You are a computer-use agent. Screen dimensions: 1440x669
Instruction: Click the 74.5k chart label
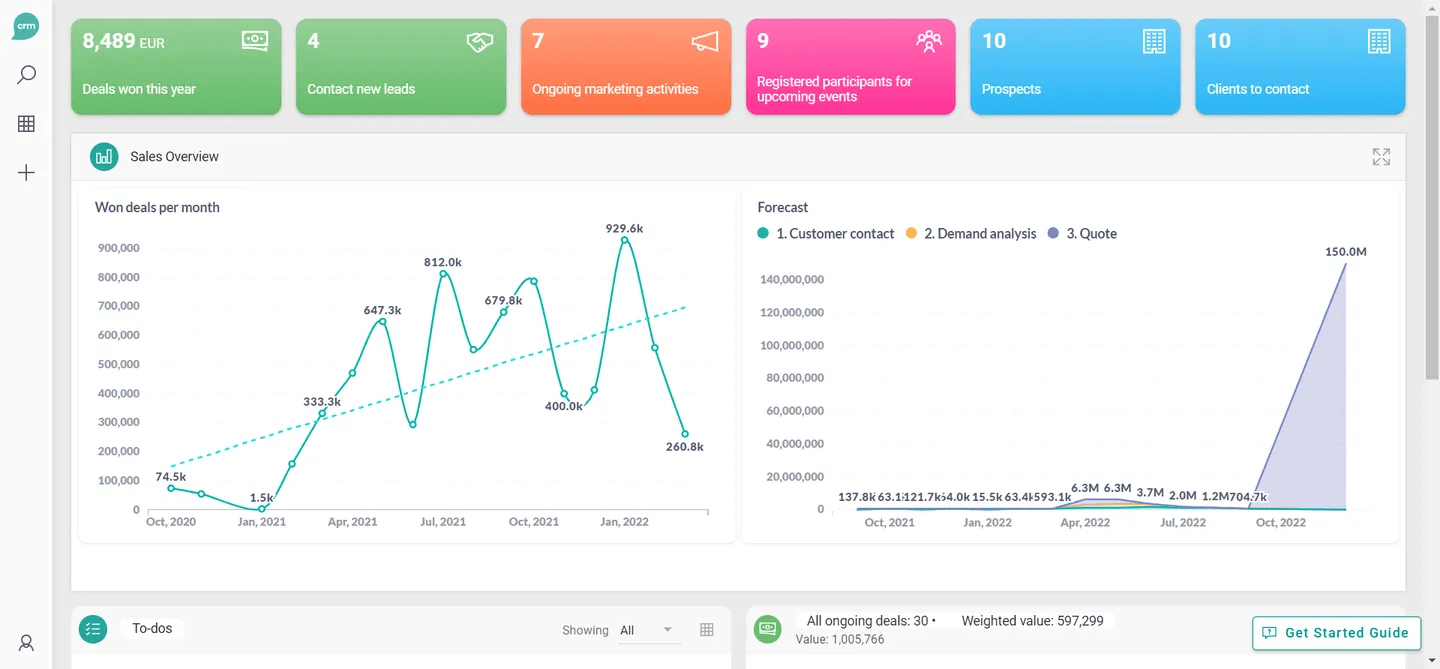pos(171,477)
